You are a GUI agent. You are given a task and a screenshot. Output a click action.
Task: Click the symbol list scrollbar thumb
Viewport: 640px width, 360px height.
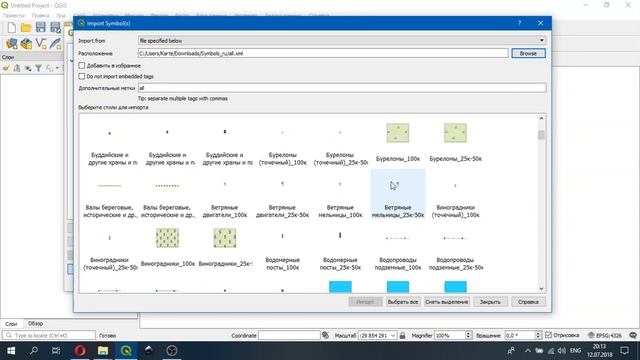click(541, 135)
